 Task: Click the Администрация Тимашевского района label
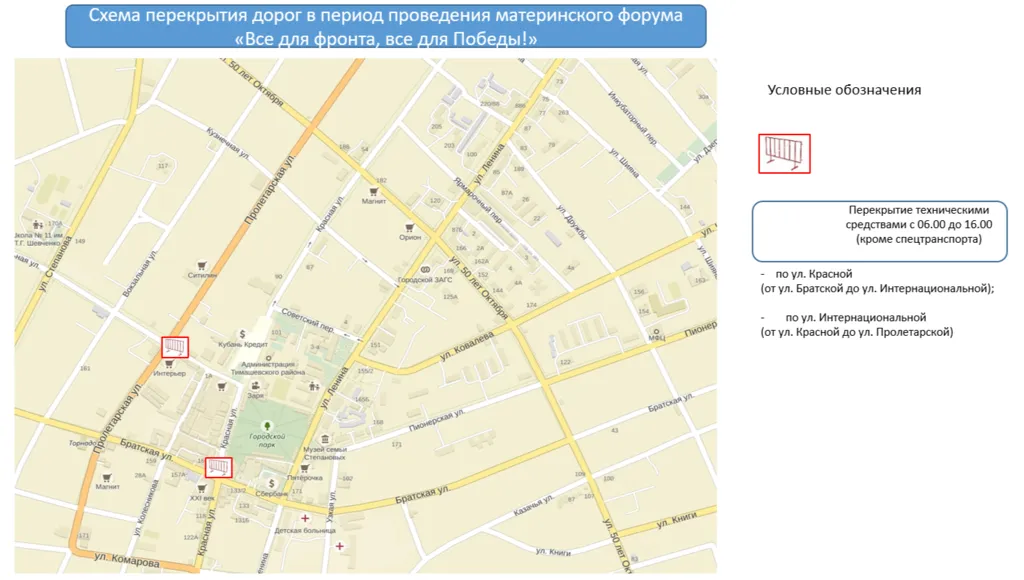click(267, 368)
